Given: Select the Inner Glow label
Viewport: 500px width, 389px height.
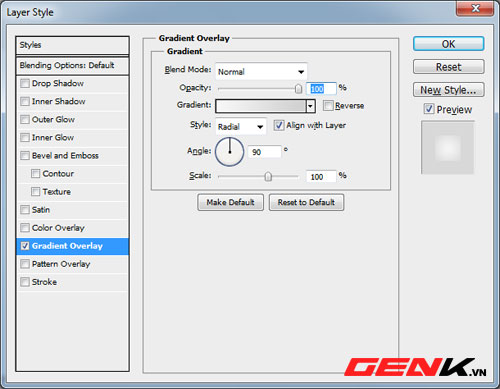Looking at the screenshot, I should click(x=53, y=137).
